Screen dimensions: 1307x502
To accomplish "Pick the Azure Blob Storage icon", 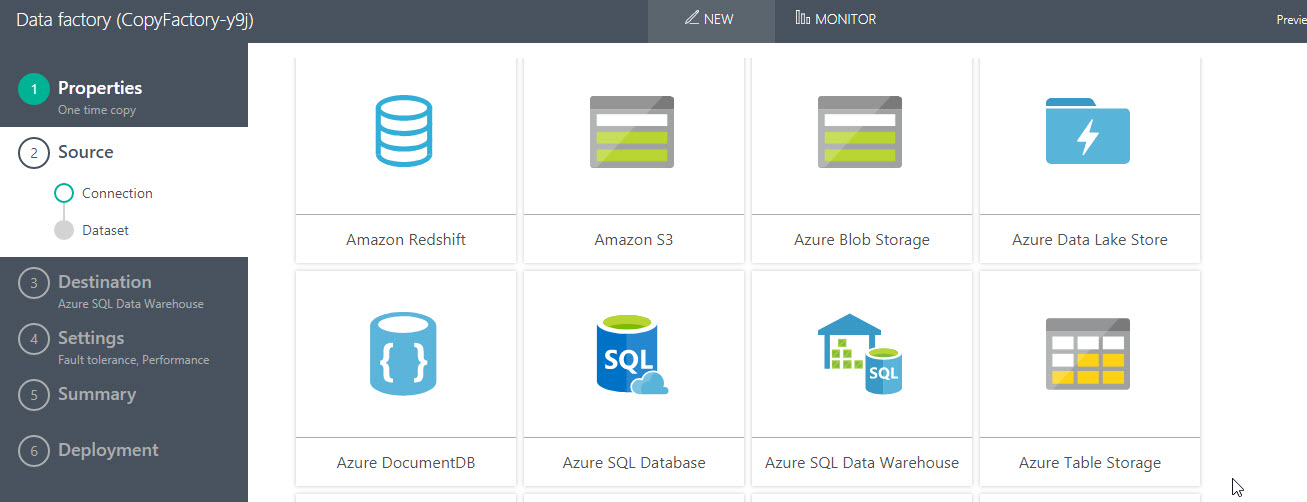I will 860,131.
